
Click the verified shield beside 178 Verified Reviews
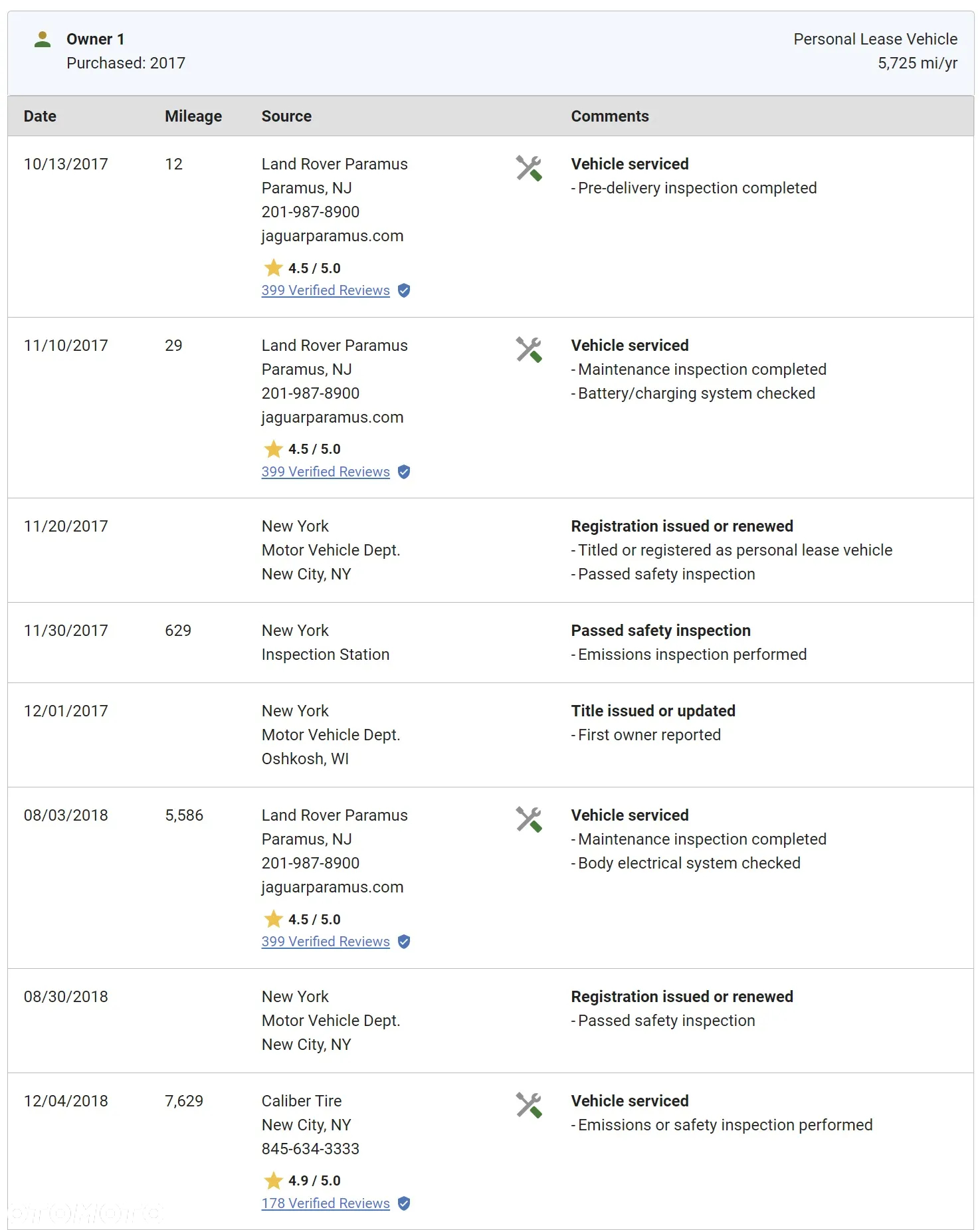pyautogui.click(x=404, y=1203)
